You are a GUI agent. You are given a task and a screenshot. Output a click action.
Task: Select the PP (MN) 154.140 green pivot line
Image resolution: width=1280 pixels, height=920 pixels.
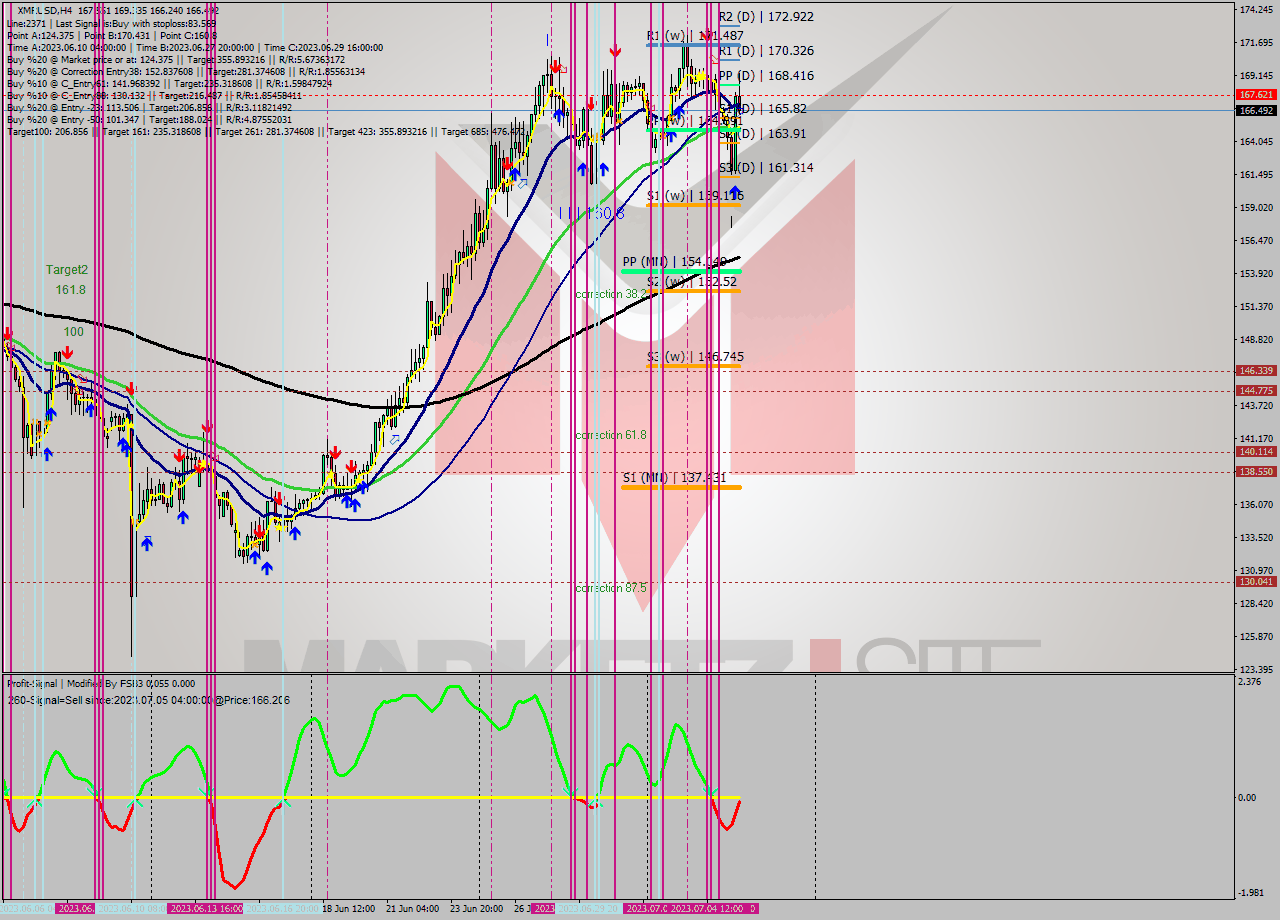tap(680, 271)
